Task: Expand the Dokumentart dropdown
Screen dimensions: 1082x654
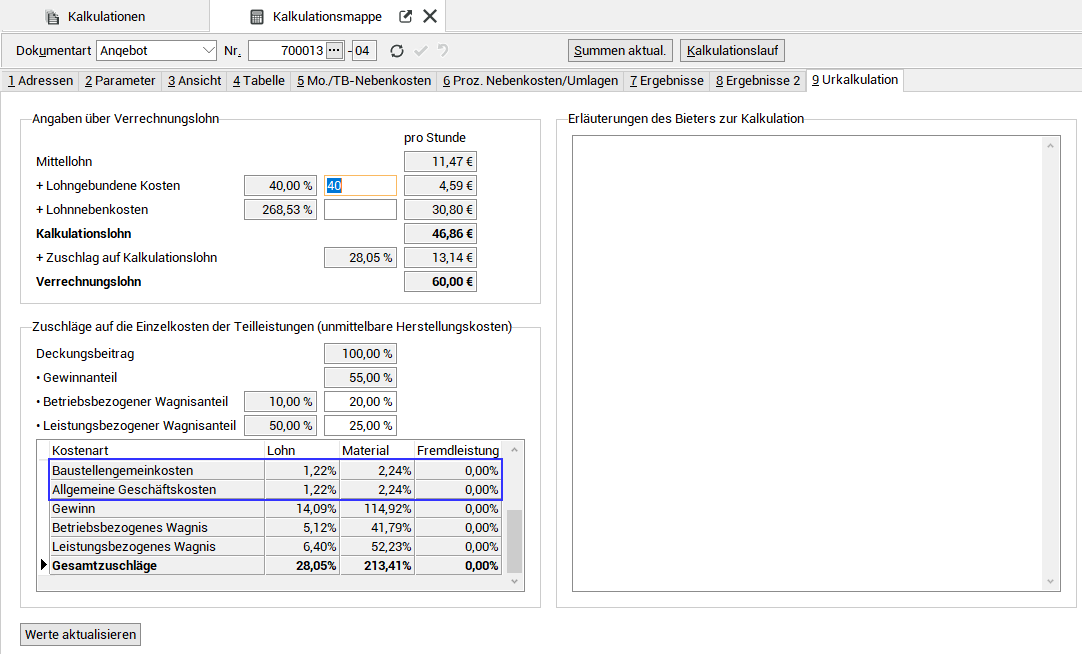Action: (207, 51)
